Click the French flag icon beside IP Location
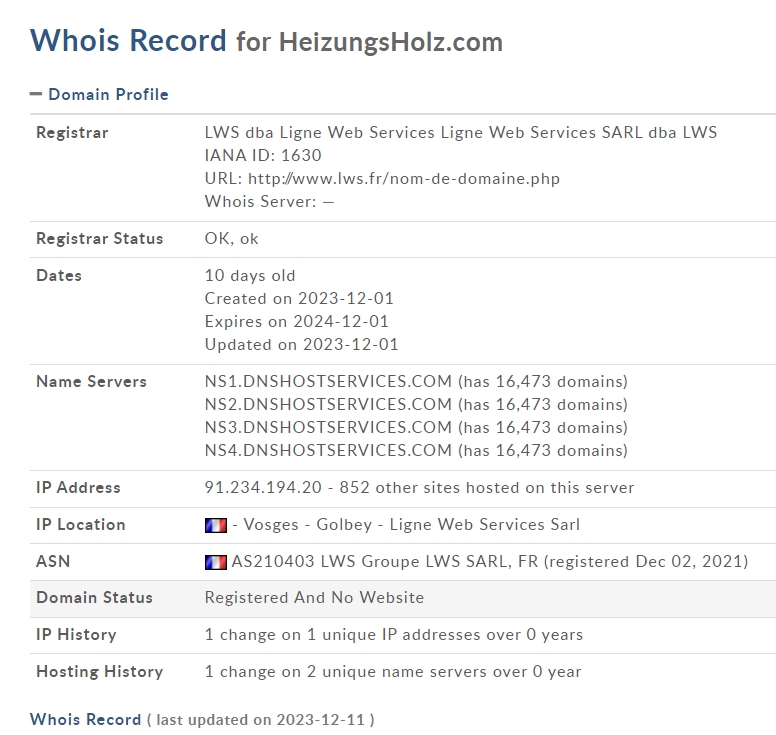 click(x=216, y=525)
